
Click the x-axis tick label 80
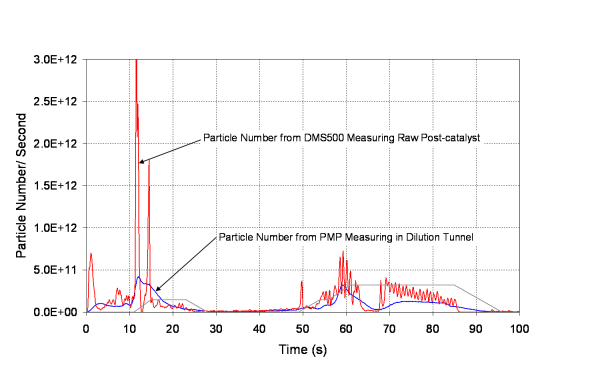point(432,329)
